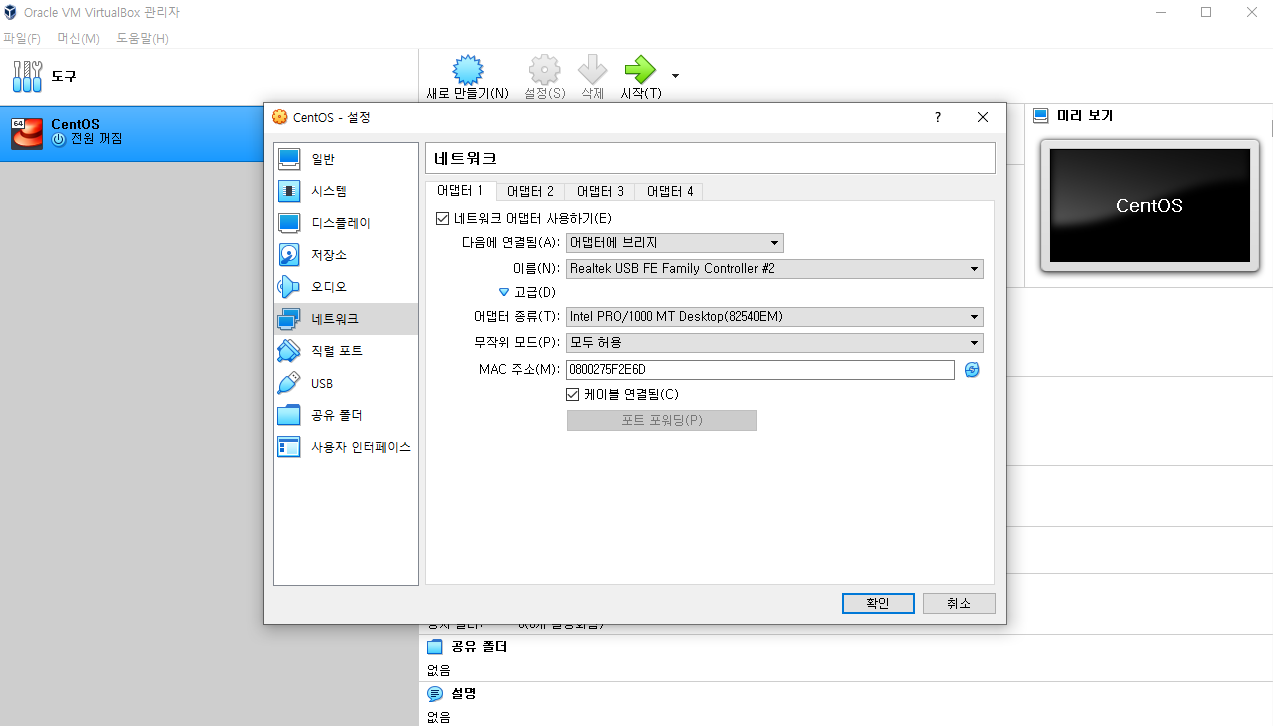
Task: Switch to the 어댑터 3 tab
Action: coord(600,191)
